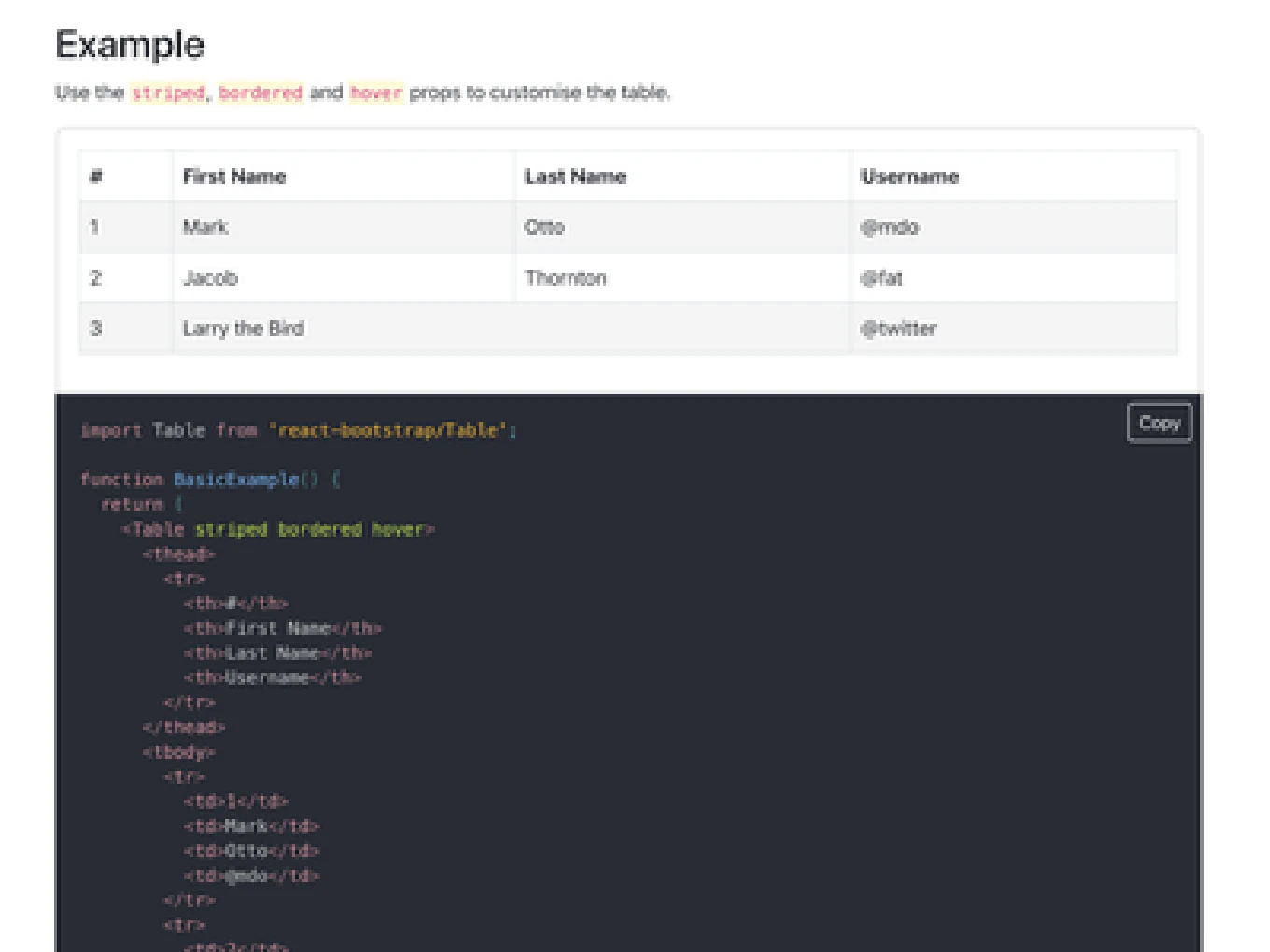This screenshot has height=952, width=1270.
Task: Click the '@mdo' table cell
Action: [1014, 227]
